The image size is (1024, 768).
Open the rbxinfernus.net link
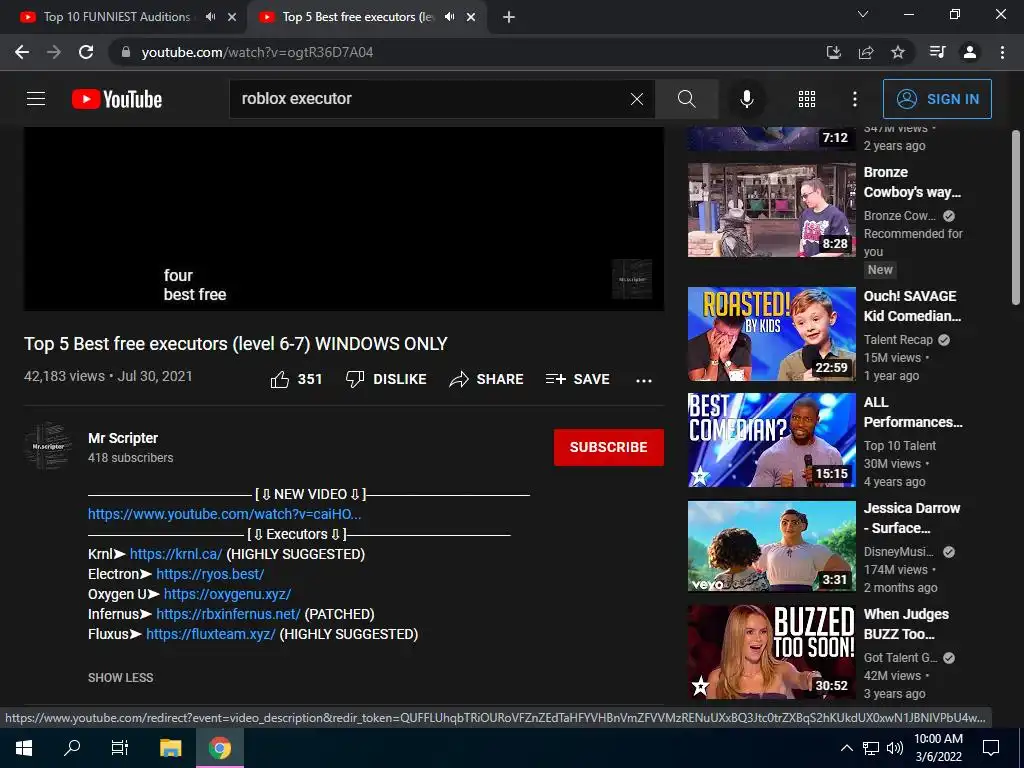(x=228, y=615)
